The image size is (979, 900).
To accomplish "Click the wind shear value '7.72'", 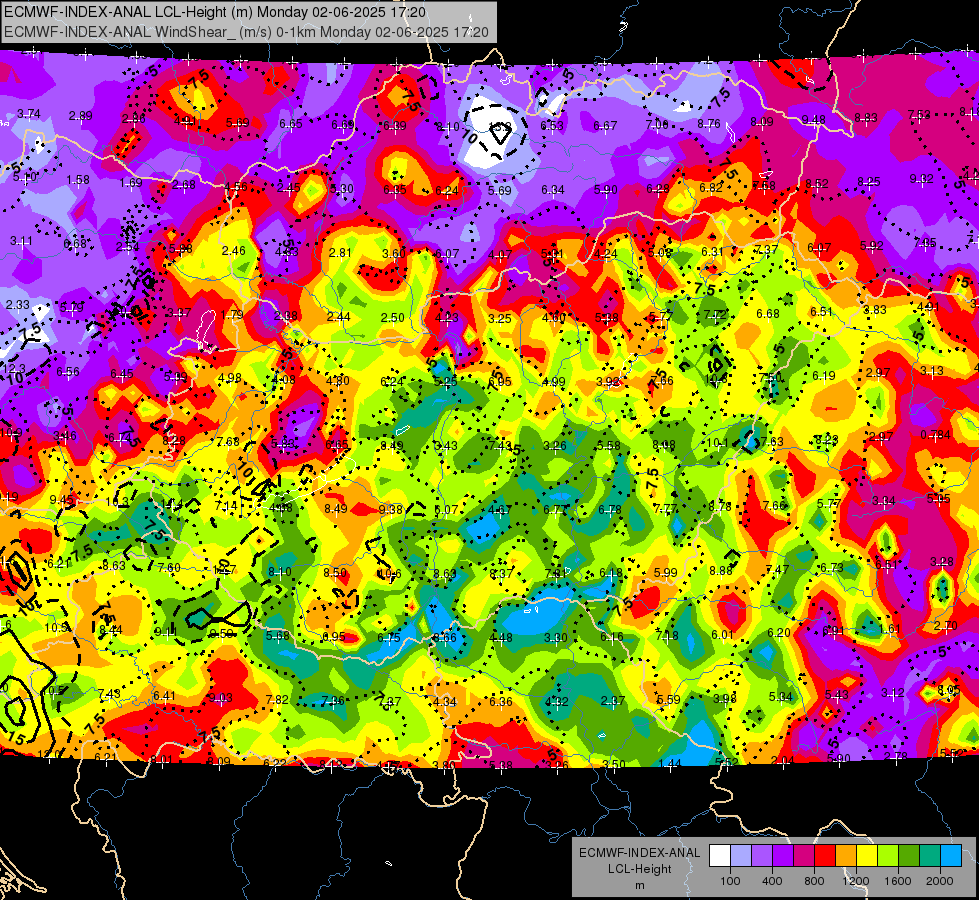I will 715,314.
